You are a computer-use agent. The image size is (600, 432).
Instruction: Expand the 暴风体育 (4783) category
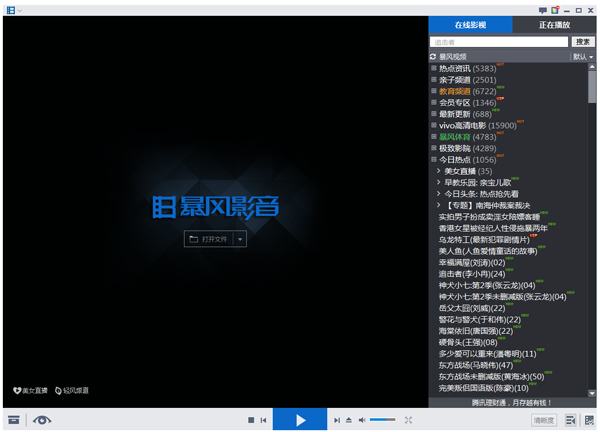[x=434, y=137]
